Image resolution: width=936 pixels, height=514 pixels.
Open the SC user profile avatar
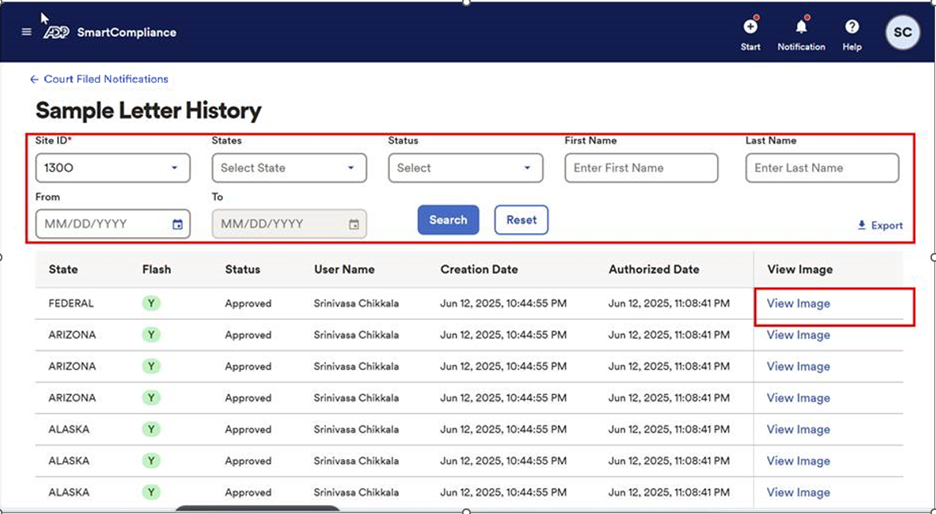pos(902,32)
